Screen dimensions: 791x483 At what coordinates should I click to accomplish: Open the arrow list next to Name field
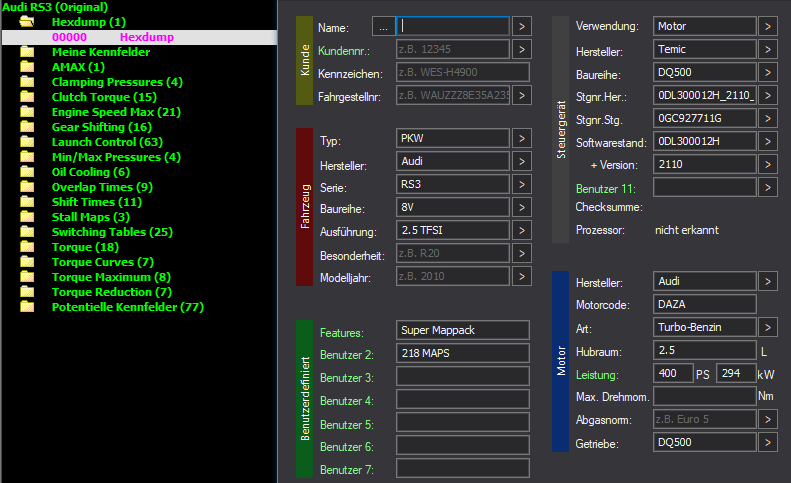click(x=522, y=26)
